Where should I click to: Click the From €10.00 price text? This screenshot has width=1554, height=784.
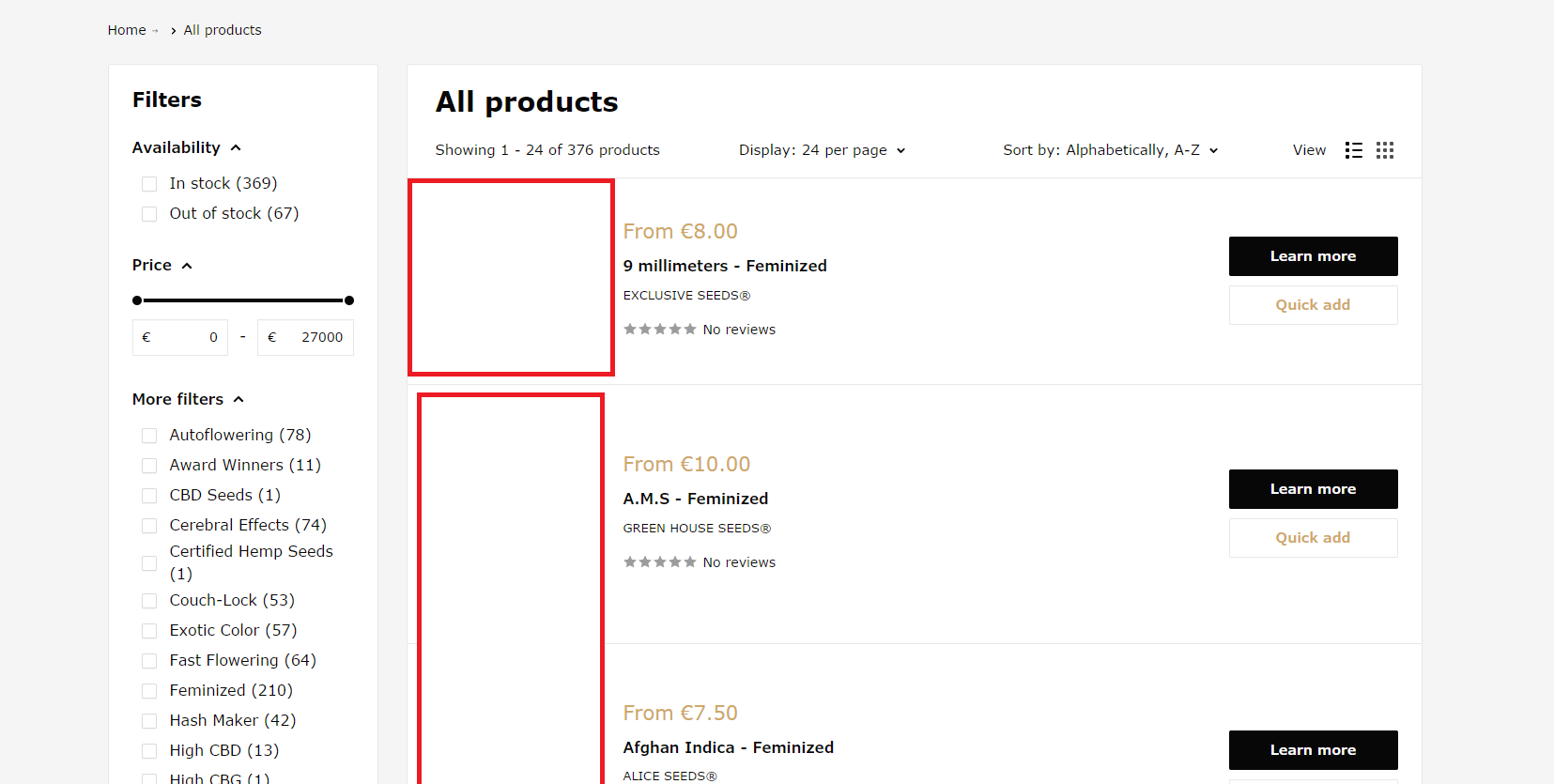point(687,464)
